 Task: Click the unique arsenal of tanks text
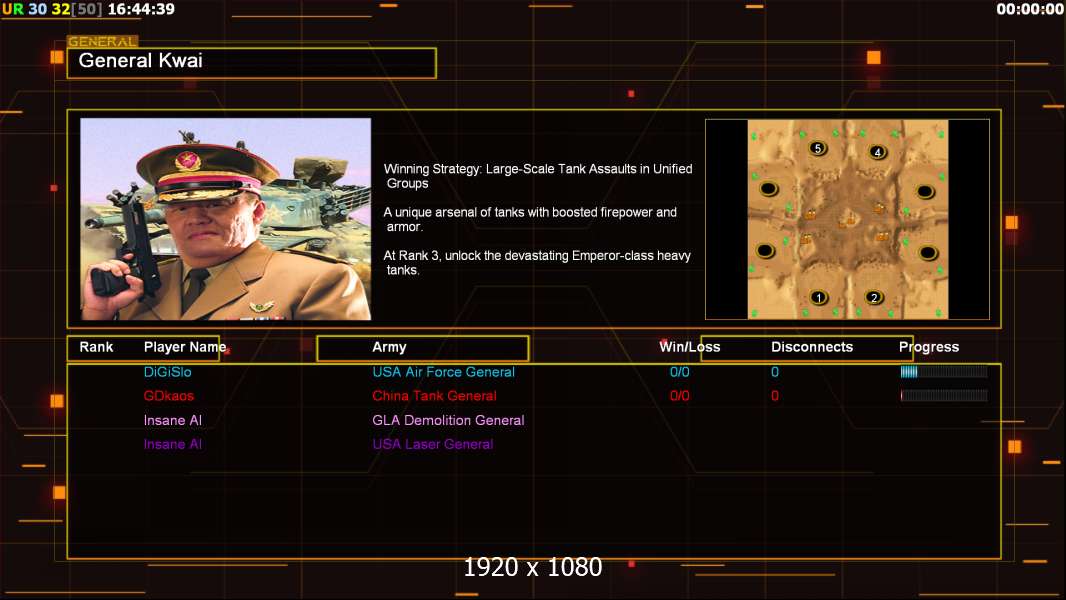[530, 219]
